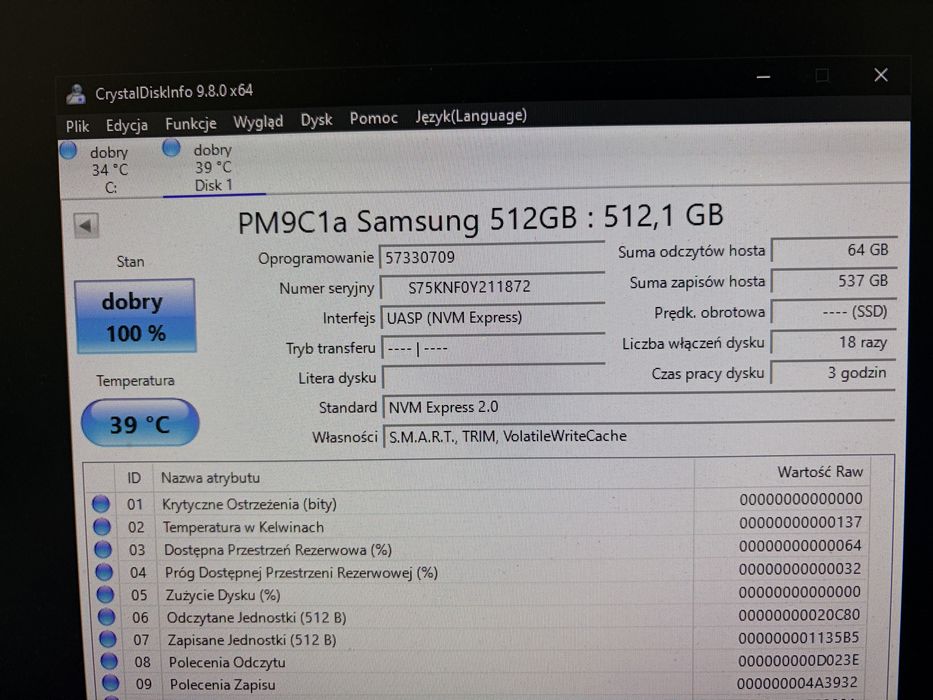Select the Zużycie Dysku (%) attribute
This screenshot has width=933, height=700.
click(223, 595)
